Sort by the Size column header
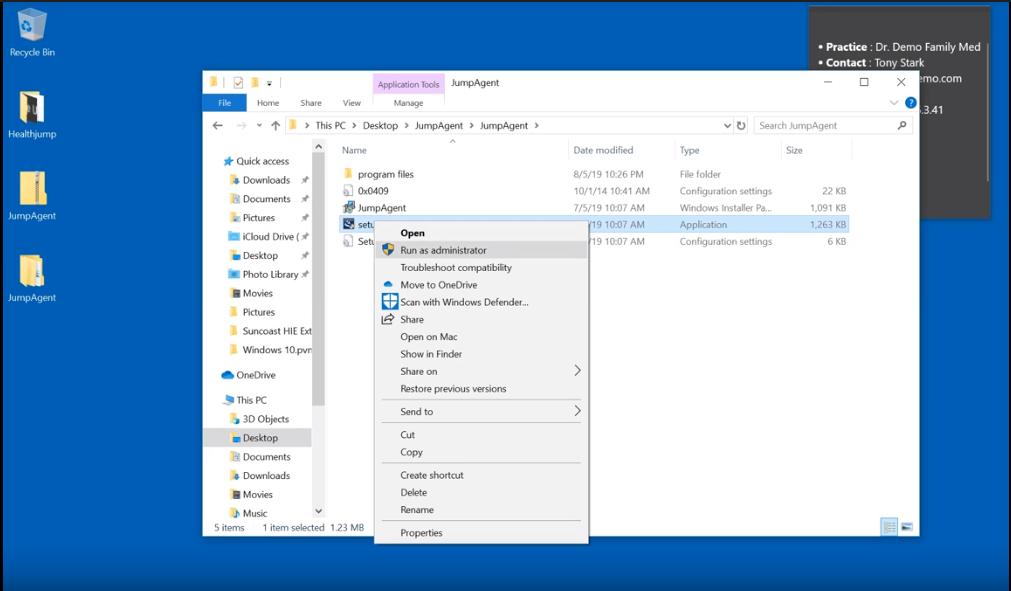 click(x=794, y=150)
